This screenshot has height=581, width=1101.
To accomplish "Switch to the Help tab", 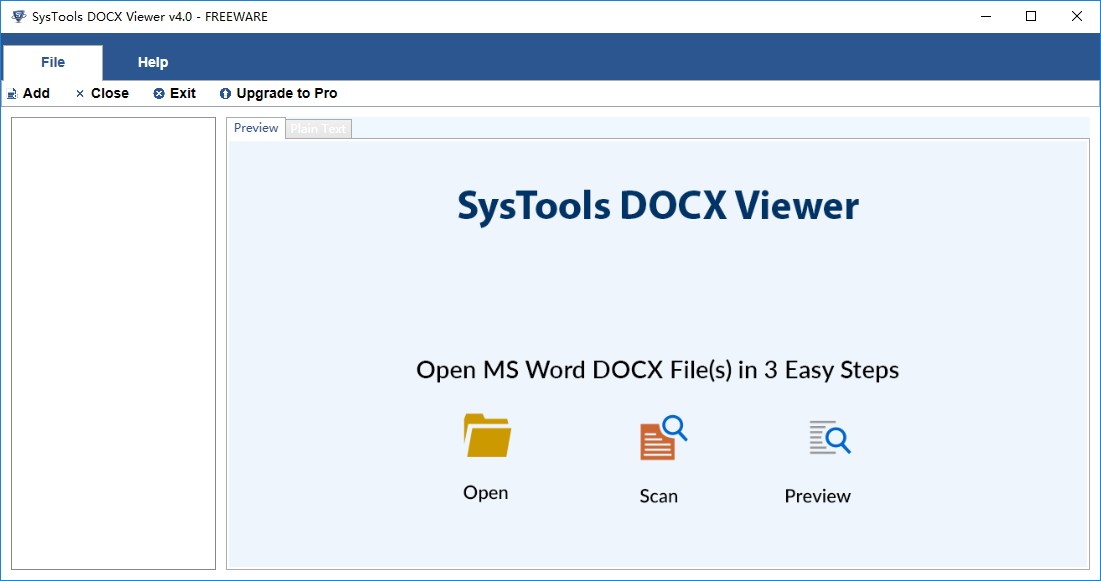I will tap(152, 63).
